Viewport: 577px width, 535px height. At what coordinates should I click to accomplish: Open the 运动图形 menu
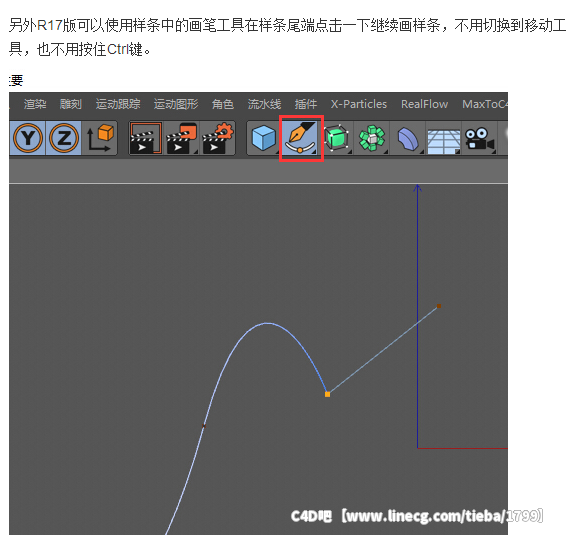point(176,104)
